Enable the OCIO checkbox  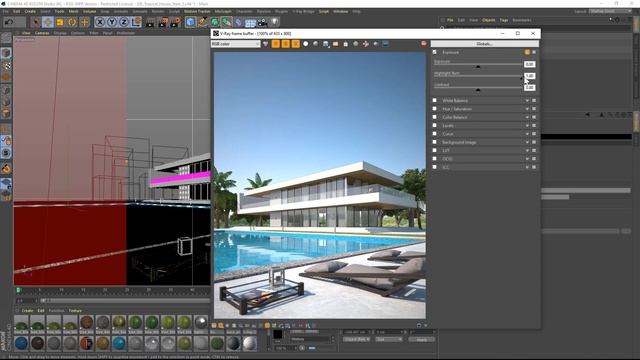coord(435,159)
